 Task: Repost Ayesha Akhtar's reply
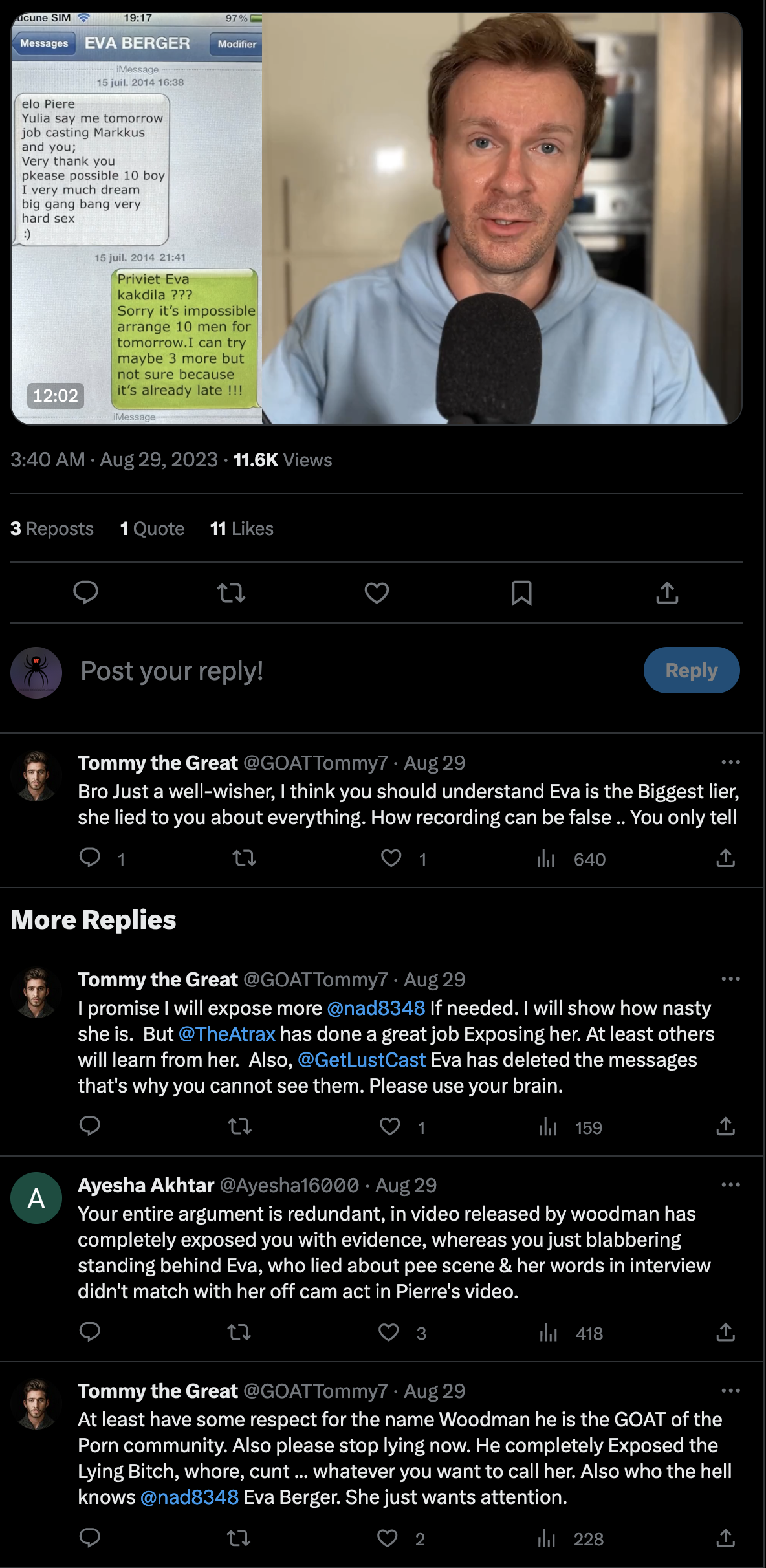pos(239,1333)
